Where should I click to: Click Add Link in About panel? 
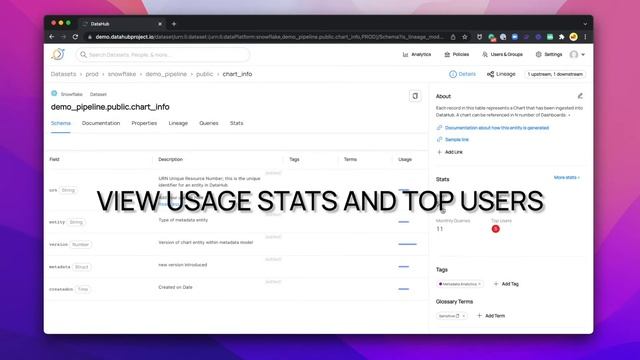click(x=450, y=152)
